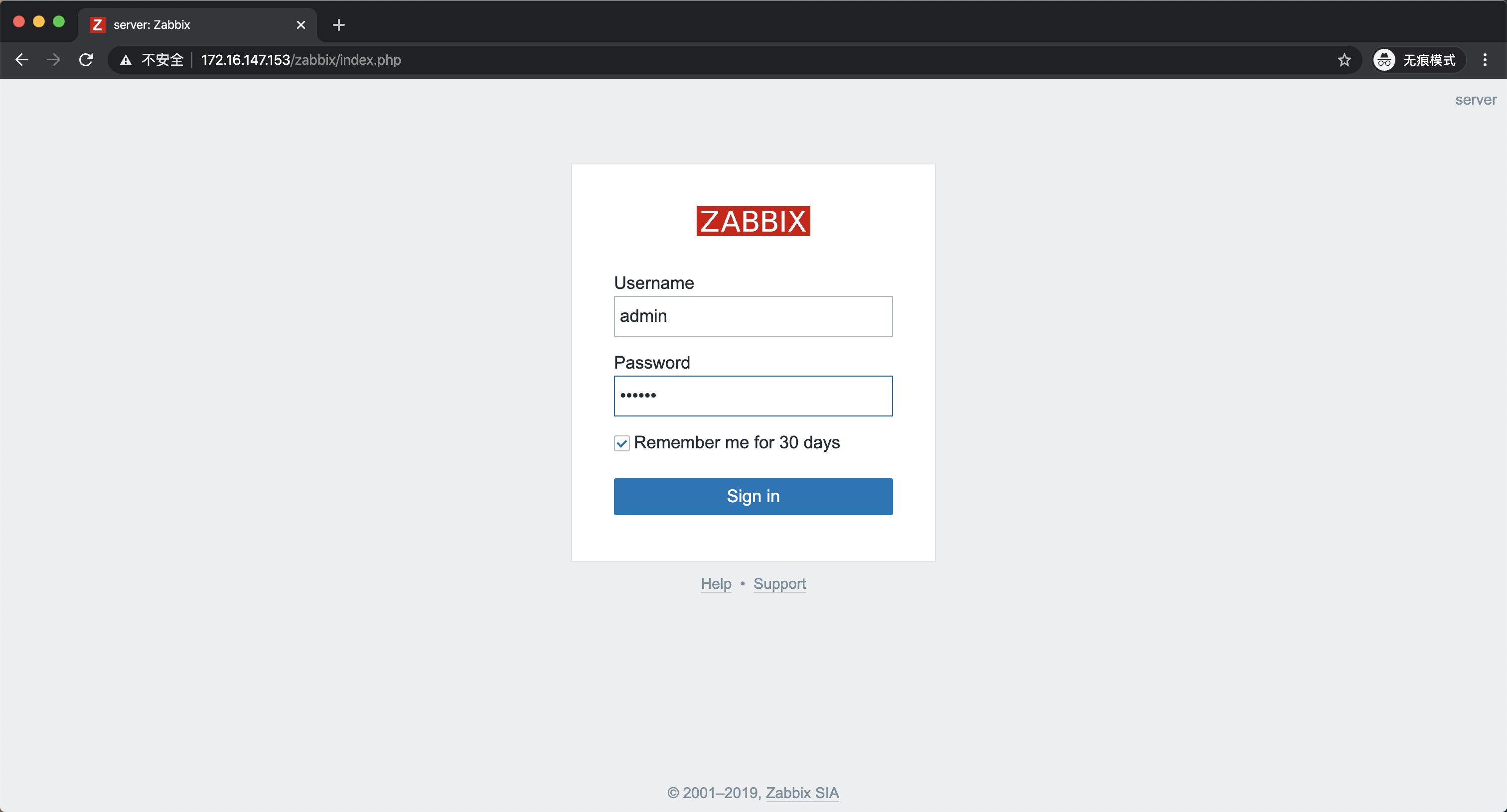
Task: Click the incognito mode profile icon
Action: 1384,60
